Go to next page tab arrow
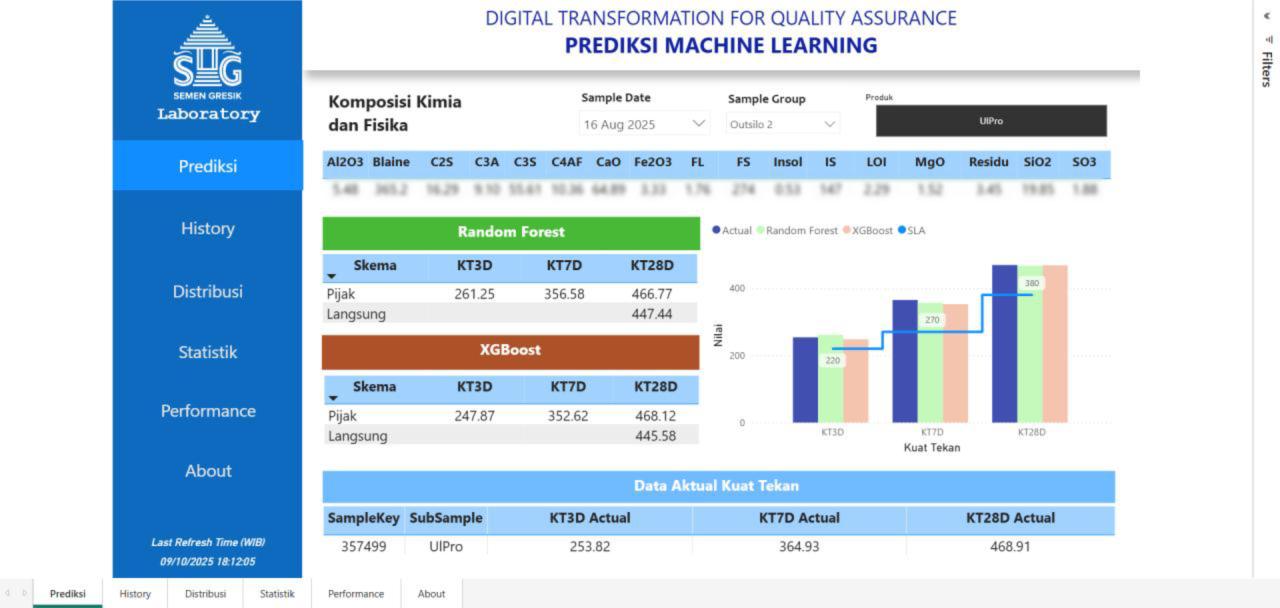This screenshot has height=608, width=1280. (25, 593)
